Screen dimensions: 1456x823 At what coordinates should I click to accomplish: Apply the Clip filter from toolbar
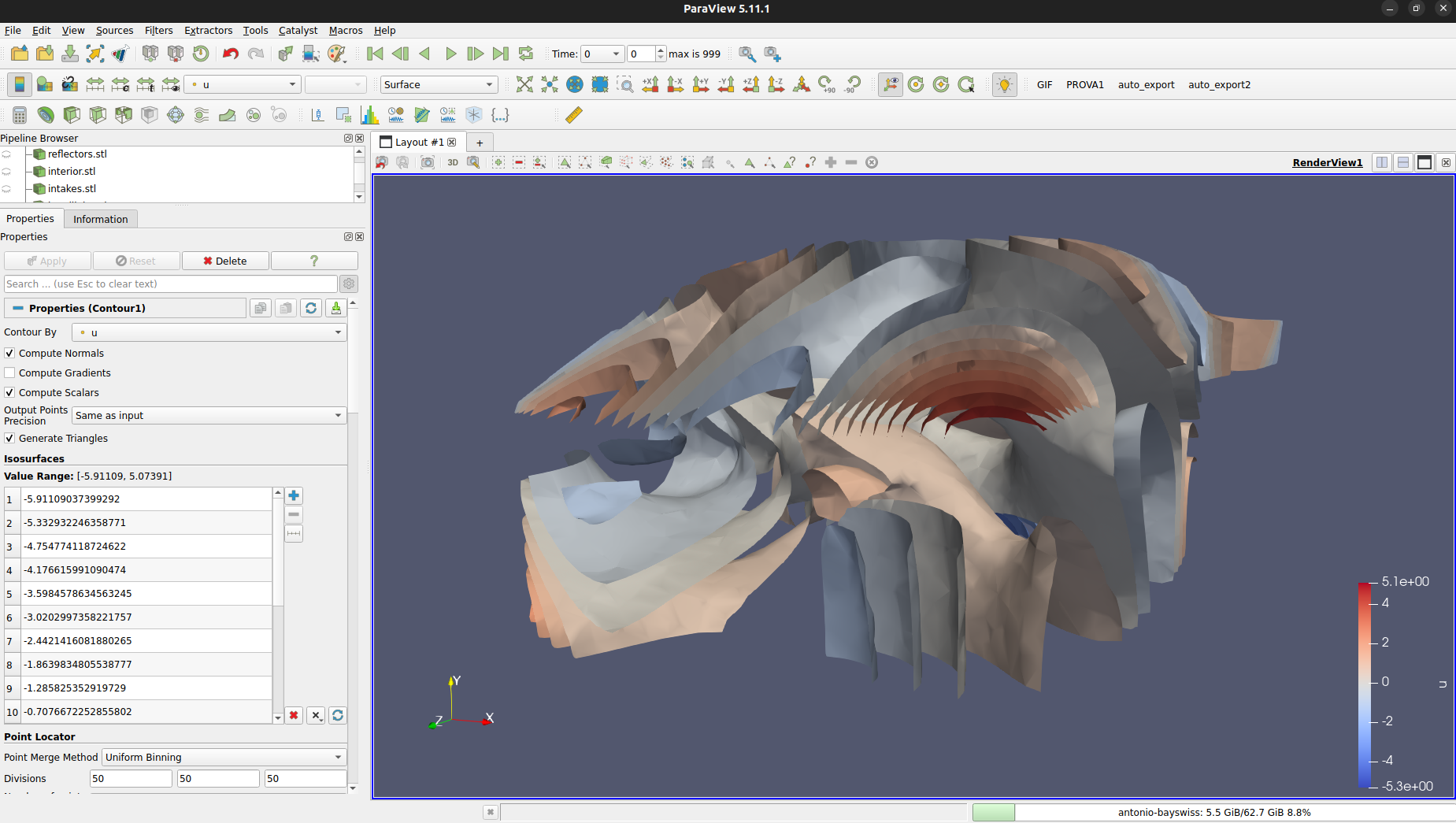(x=72, y=114)
